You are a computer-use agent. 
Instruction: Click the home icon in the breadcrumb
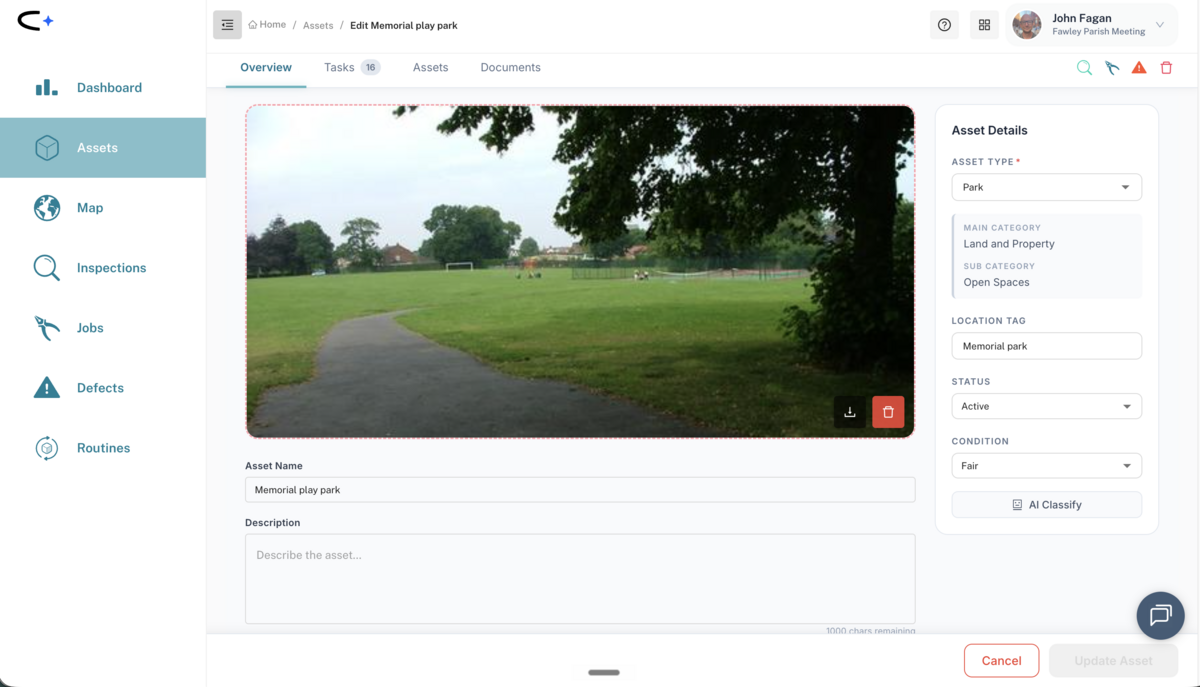tap(253, 25)
